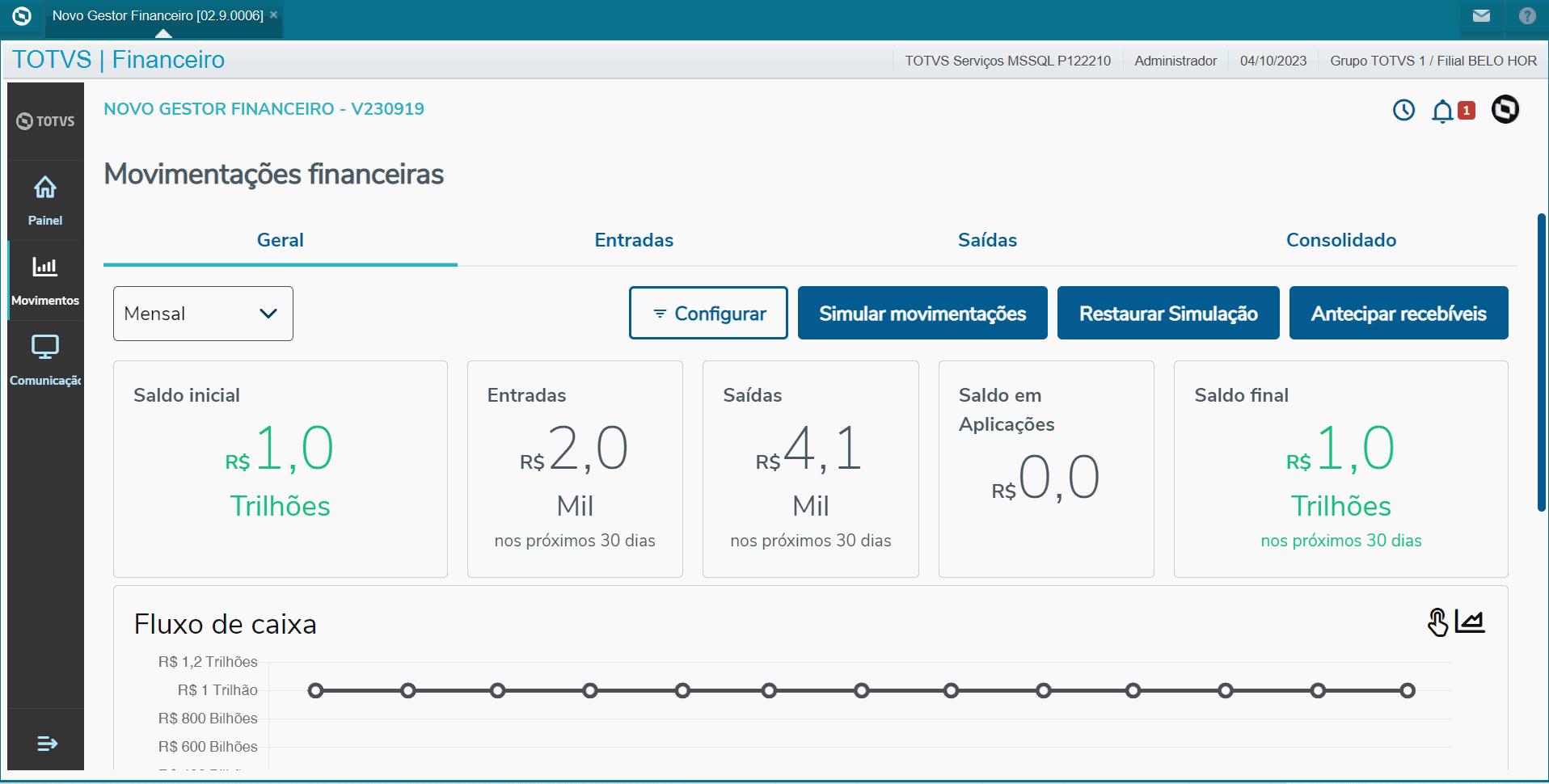Open the Painel home icon in sidebar
This screenshot has width=1549, height=784.
(45, 188)
